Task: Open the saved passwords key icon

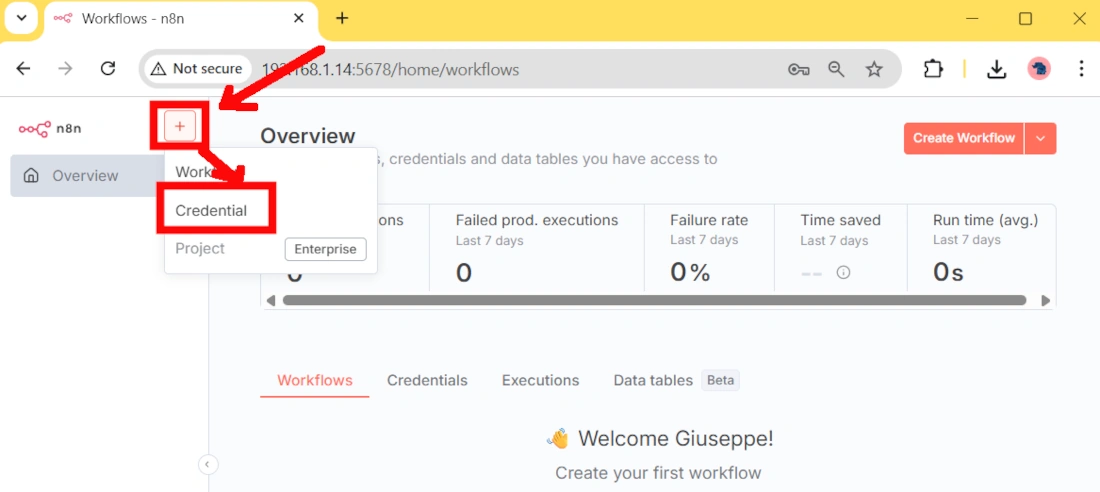Action: click(x=798, y=69)
